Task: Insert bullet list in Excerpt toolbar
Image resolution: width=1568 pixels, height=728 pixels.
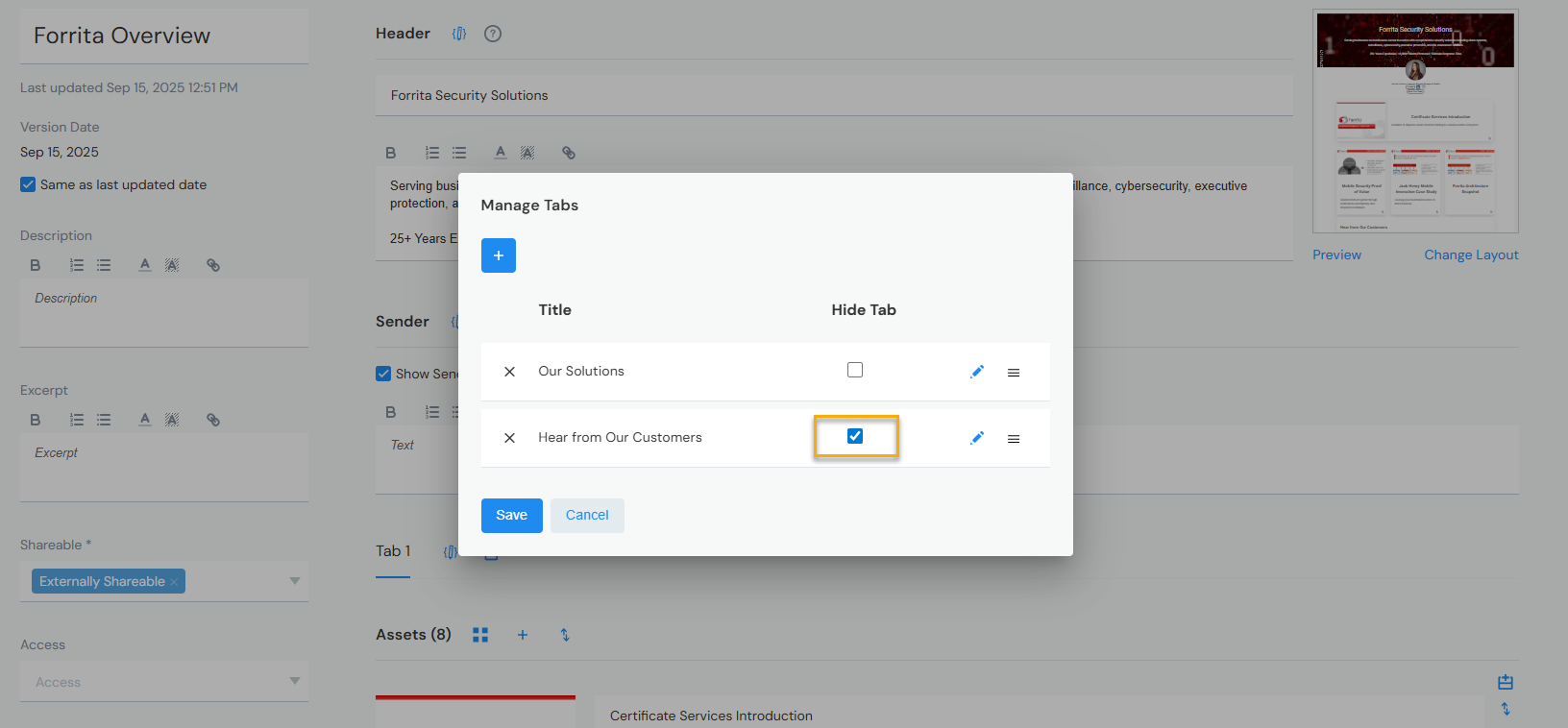Action: pyautogui.click(x=104, y=420)
